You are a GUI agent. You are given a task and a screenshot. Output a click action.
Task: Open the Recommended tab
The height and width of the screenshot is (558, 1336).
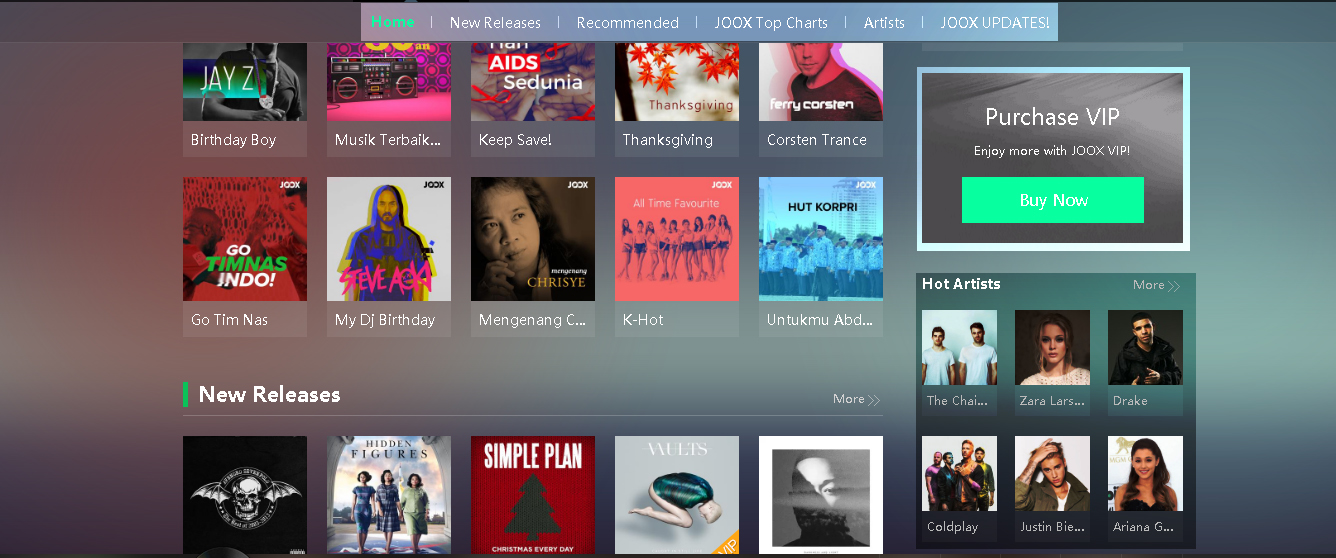(x=627, y=22)
